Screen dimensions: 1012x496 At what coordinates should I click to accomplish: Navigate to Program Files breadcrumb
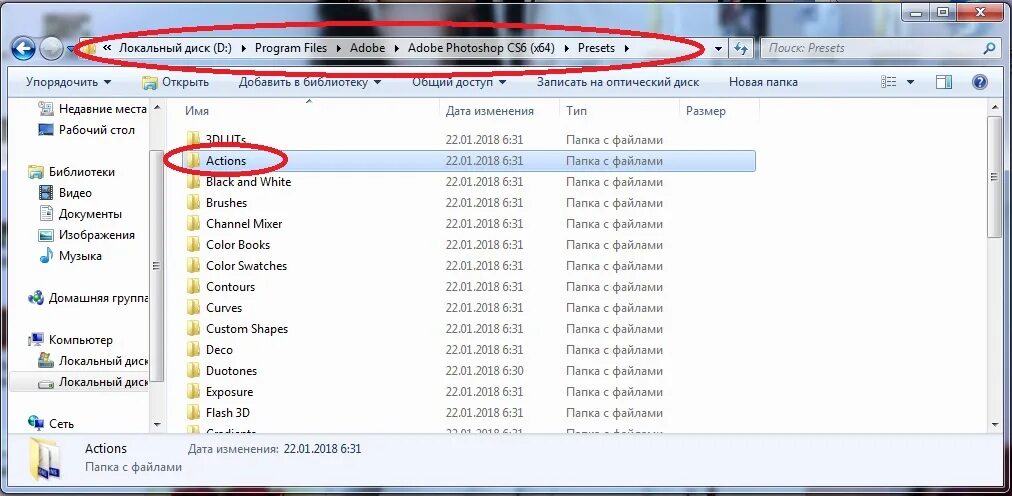point(291,48)
